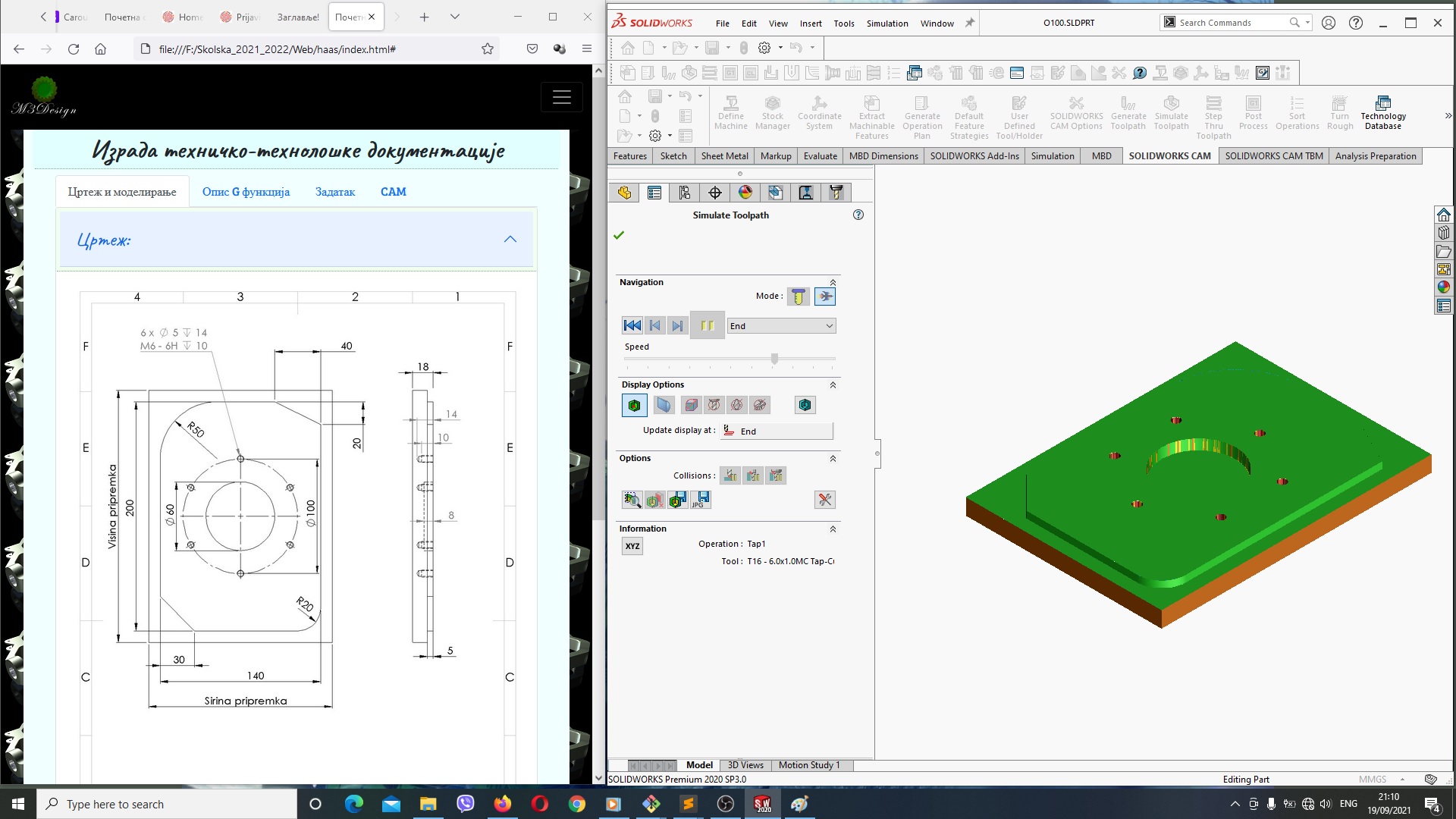Collapse the Цртеж accordion chevron
The height and width of the screenshot is (819, 1456).
[x=510, y=239]
